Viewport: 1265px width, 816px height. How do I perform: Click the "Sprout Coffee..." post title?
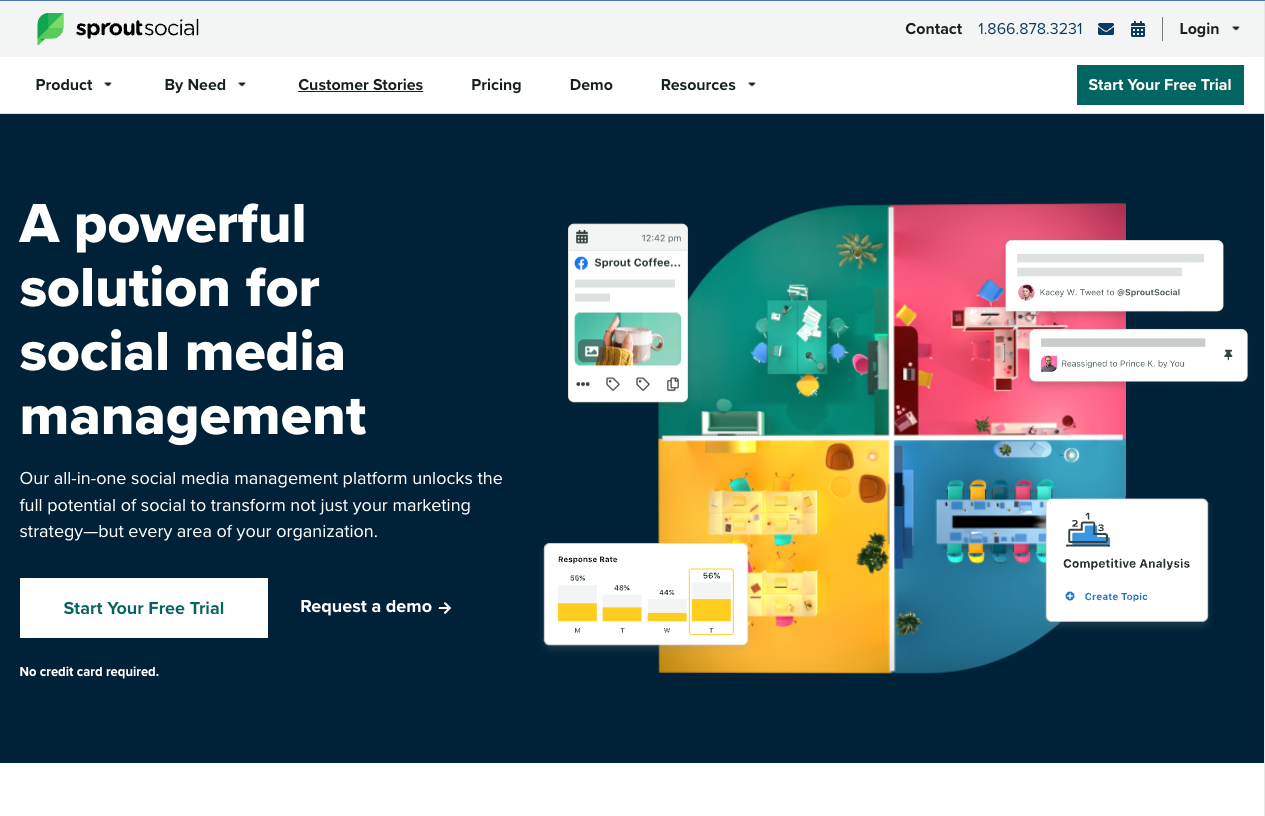[x=637, y=263]
